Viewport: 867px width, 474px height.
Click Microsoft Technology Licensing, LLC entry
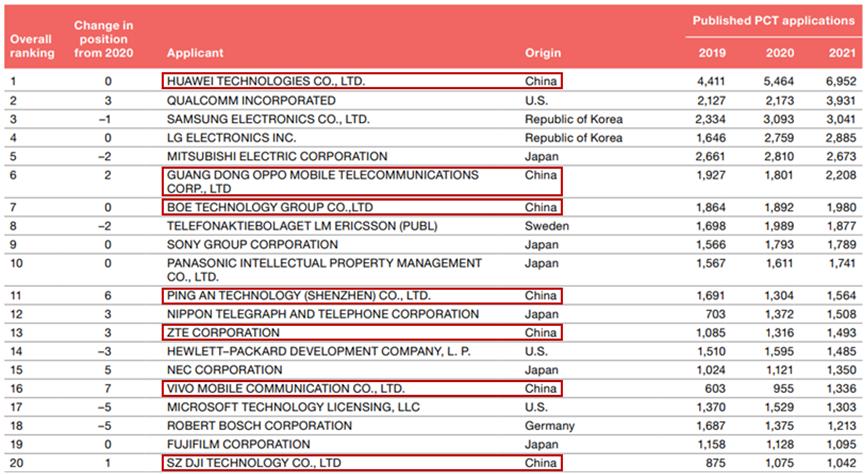(x=280, y=407)
